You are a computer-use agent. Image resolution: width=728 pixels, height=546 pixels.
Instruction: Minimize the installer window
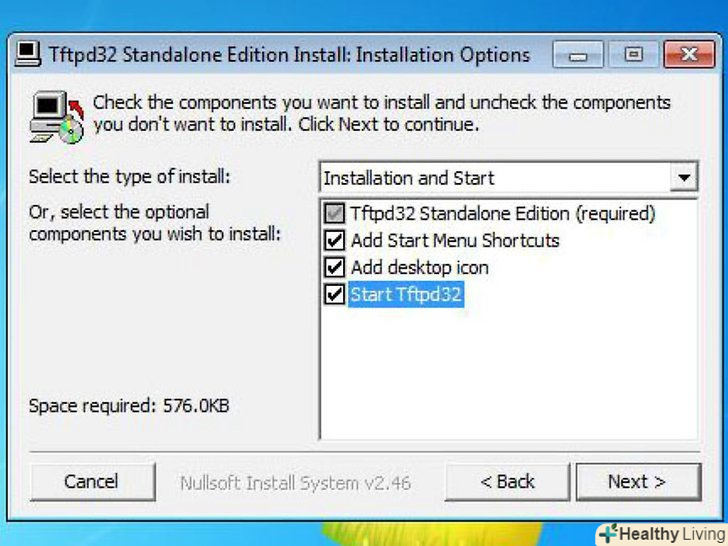577,55
